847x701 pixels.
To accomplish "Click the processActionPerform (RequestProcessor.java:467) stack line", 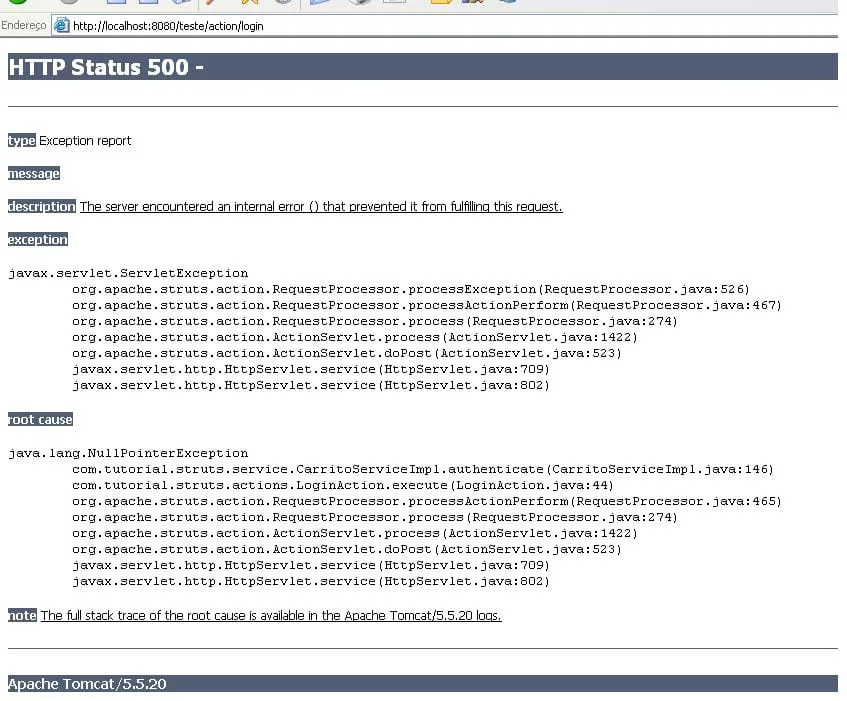I will tap(427, 306).
